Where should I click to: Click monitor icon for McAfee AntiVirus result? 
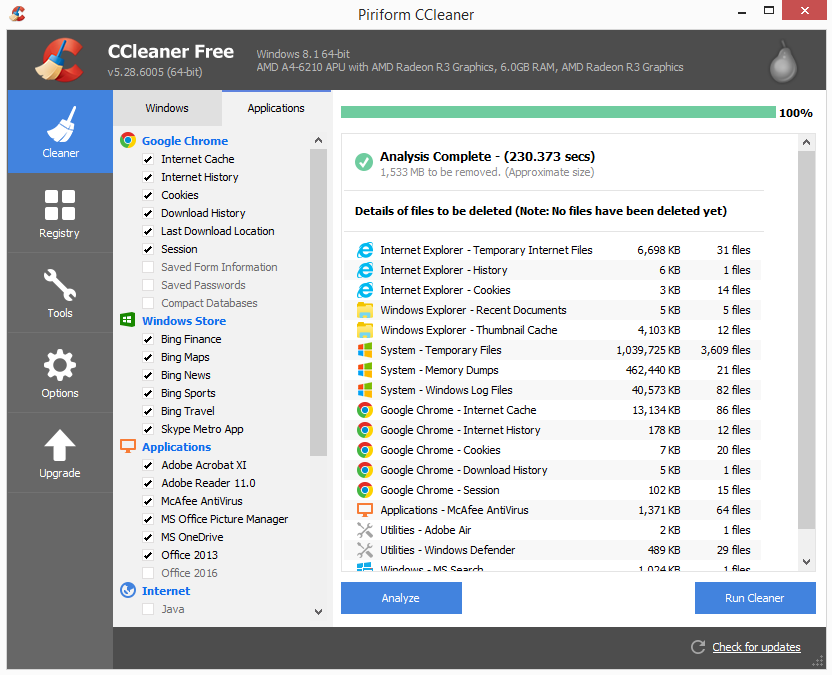[x=365, y=509]
